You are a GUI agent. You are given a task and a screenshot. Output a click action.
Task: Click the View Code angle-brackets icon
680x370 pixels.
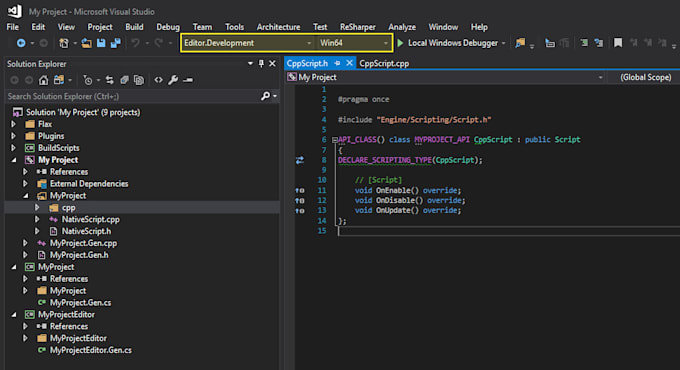click(158, 80)
